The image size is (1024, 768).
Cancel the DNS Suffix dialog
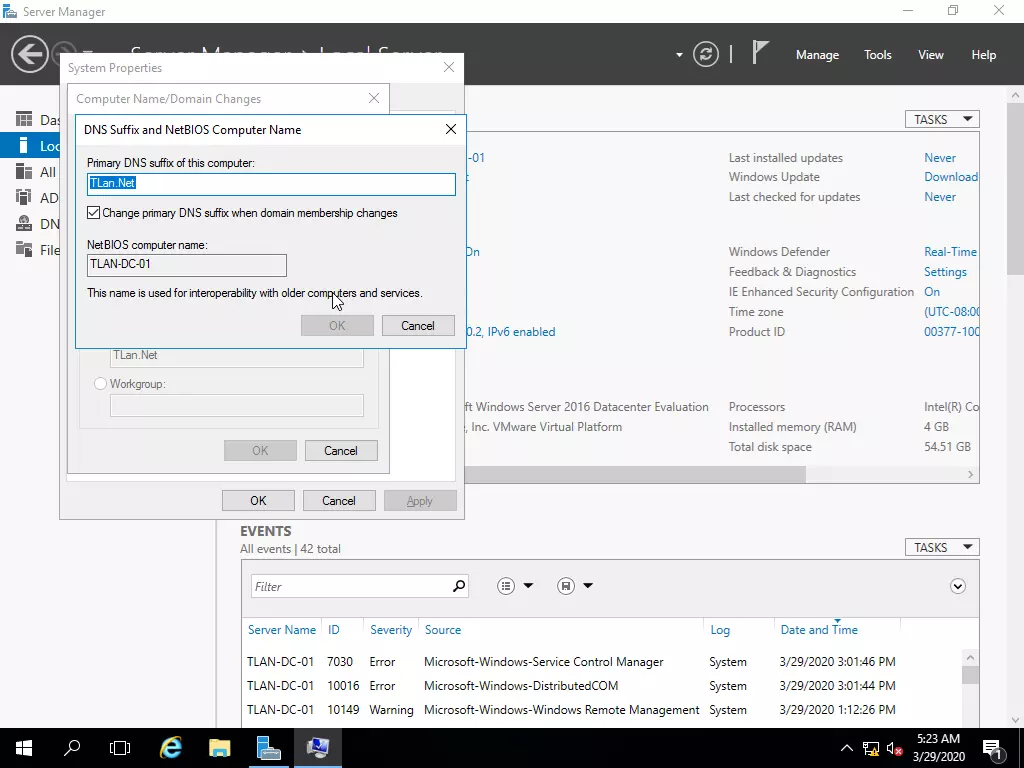418,326
